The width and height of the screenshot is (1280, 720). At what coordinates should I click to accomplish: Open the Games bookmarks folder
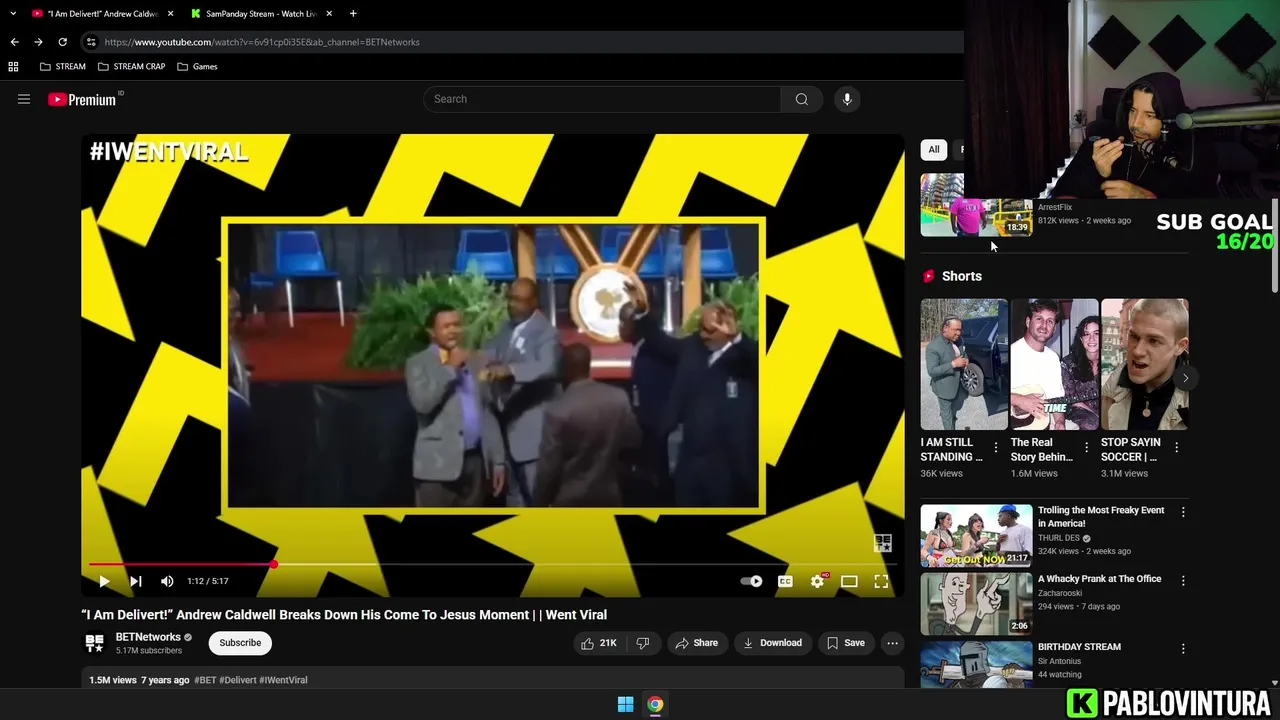pyautogui.click(x=197, y=67)
